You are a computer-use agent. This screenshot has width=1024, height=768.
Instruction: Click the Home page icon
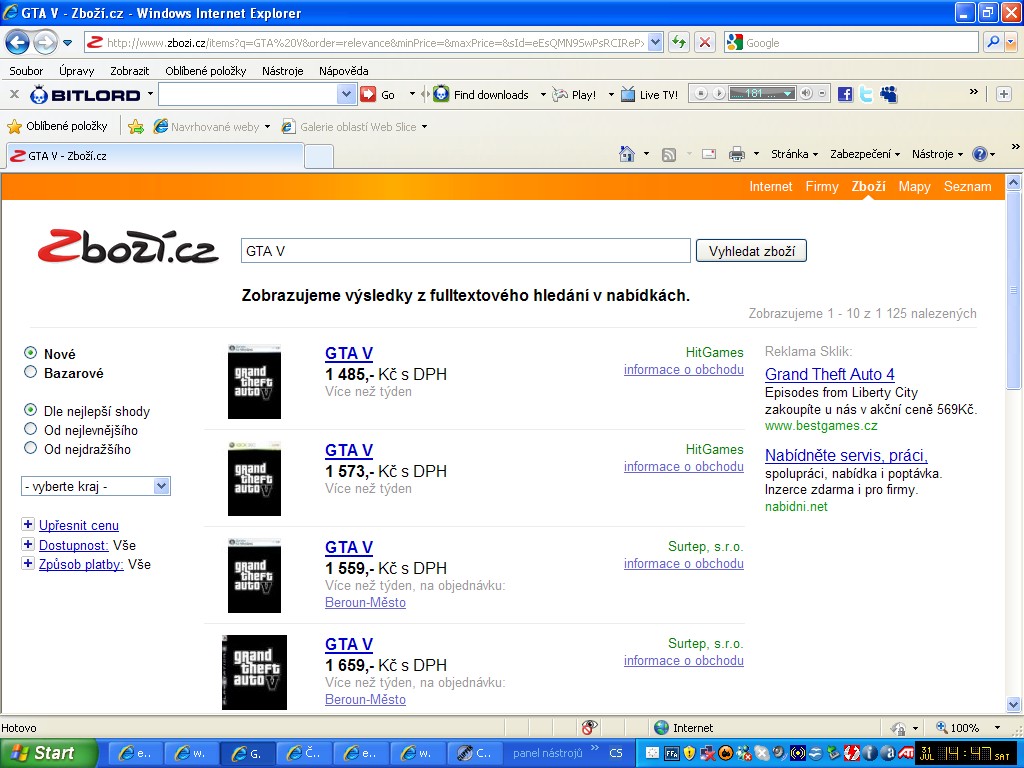tap(627, 154)
